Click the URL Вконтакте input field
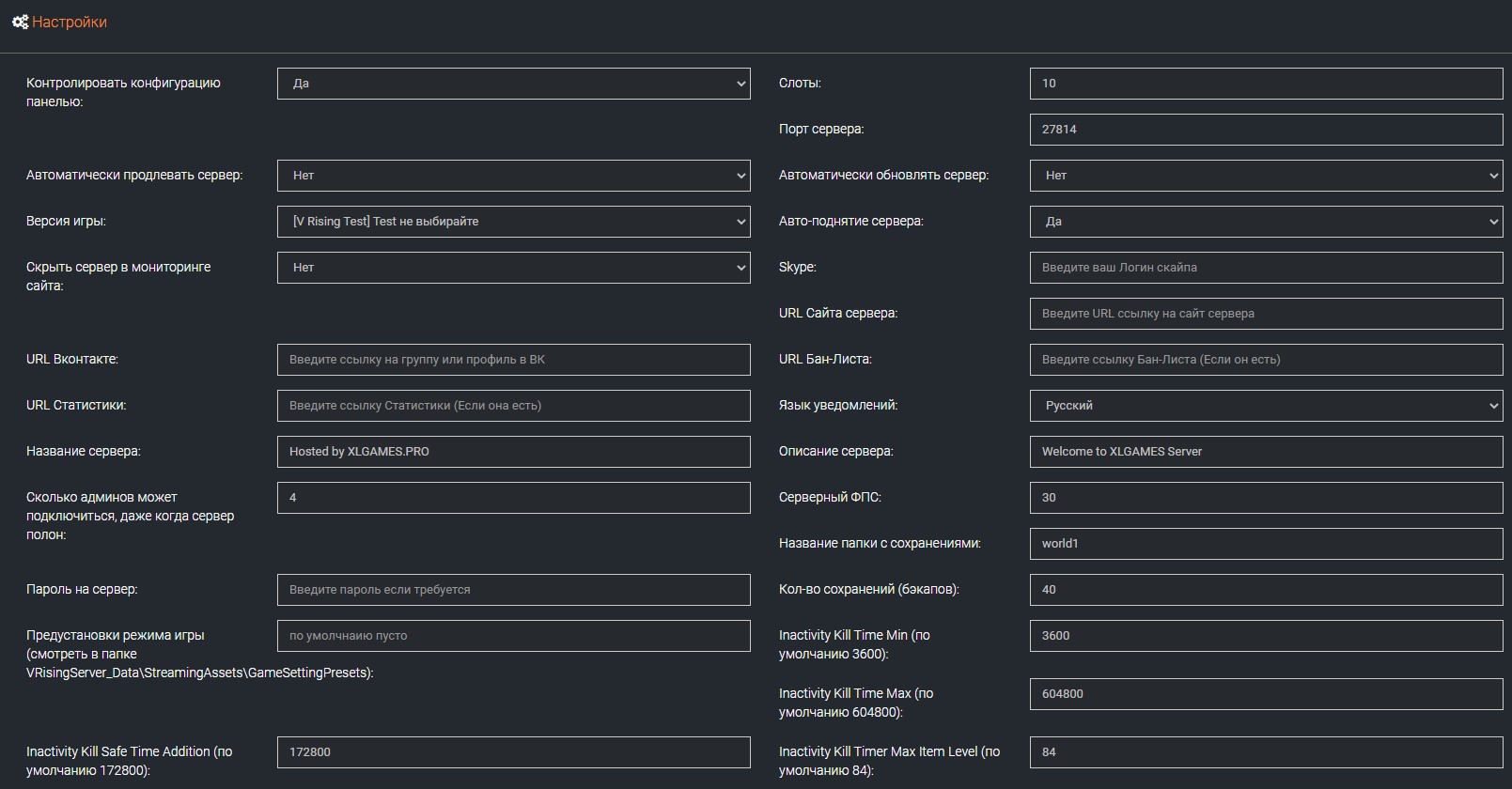Viewport: 1512px width, 789px height. click(513, 360)
